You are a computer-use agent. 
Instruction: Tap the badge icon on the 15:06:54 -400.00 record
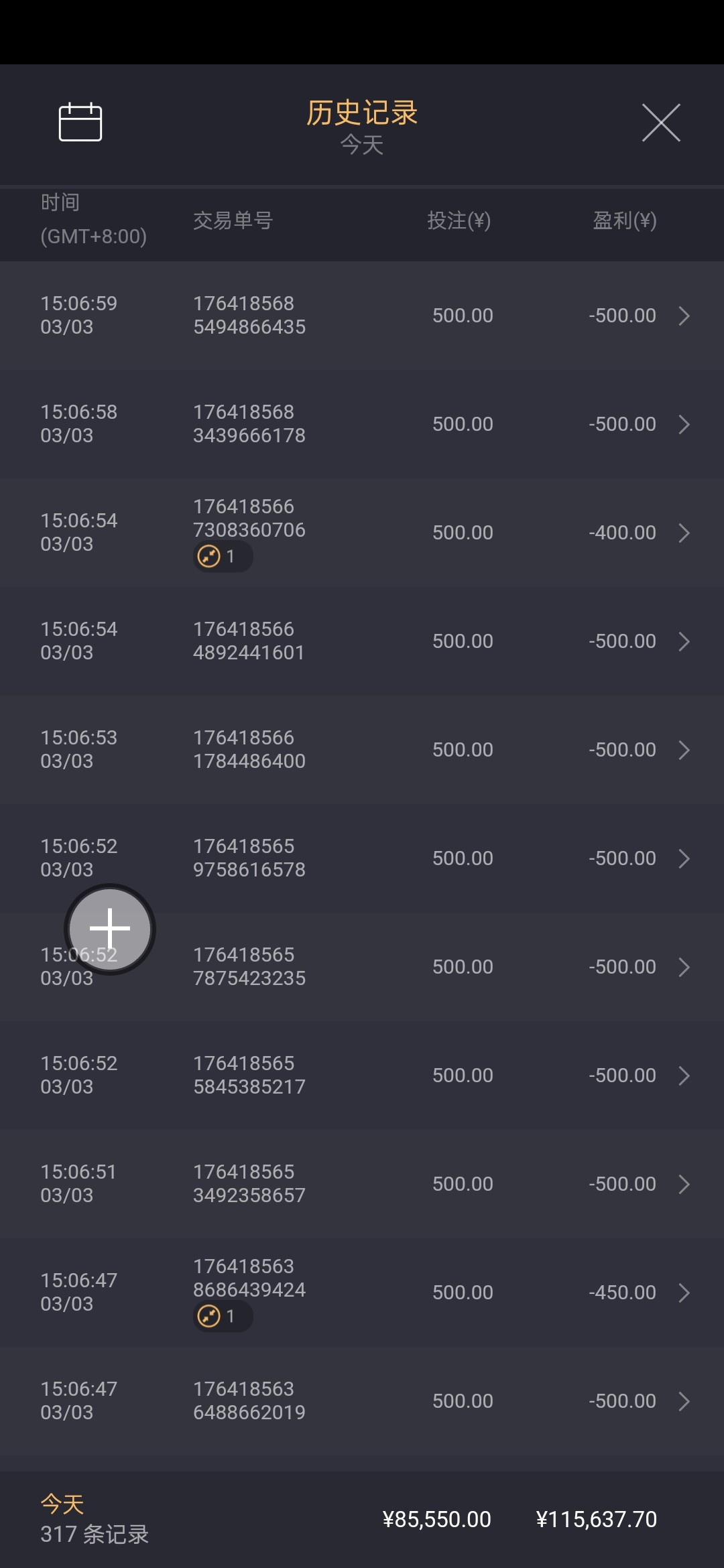[x=209, y=556]
